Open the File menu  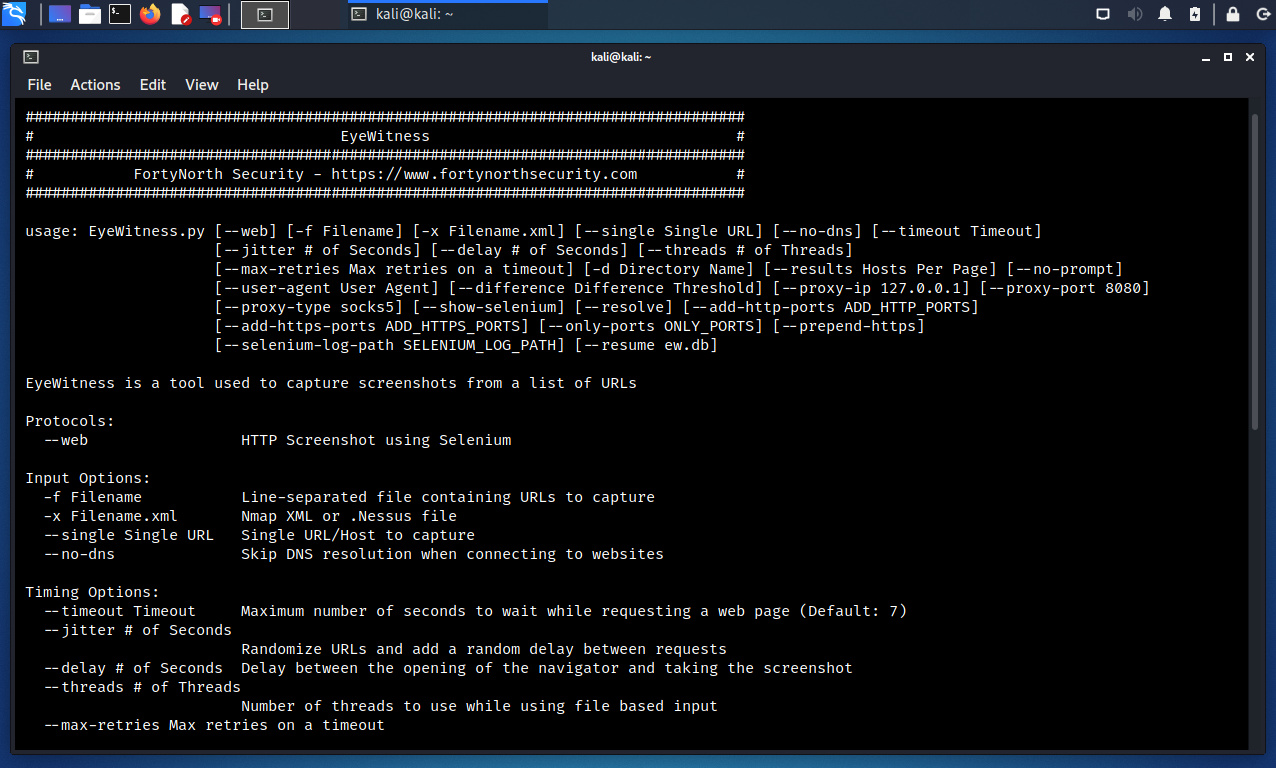[x=39, y=85]
